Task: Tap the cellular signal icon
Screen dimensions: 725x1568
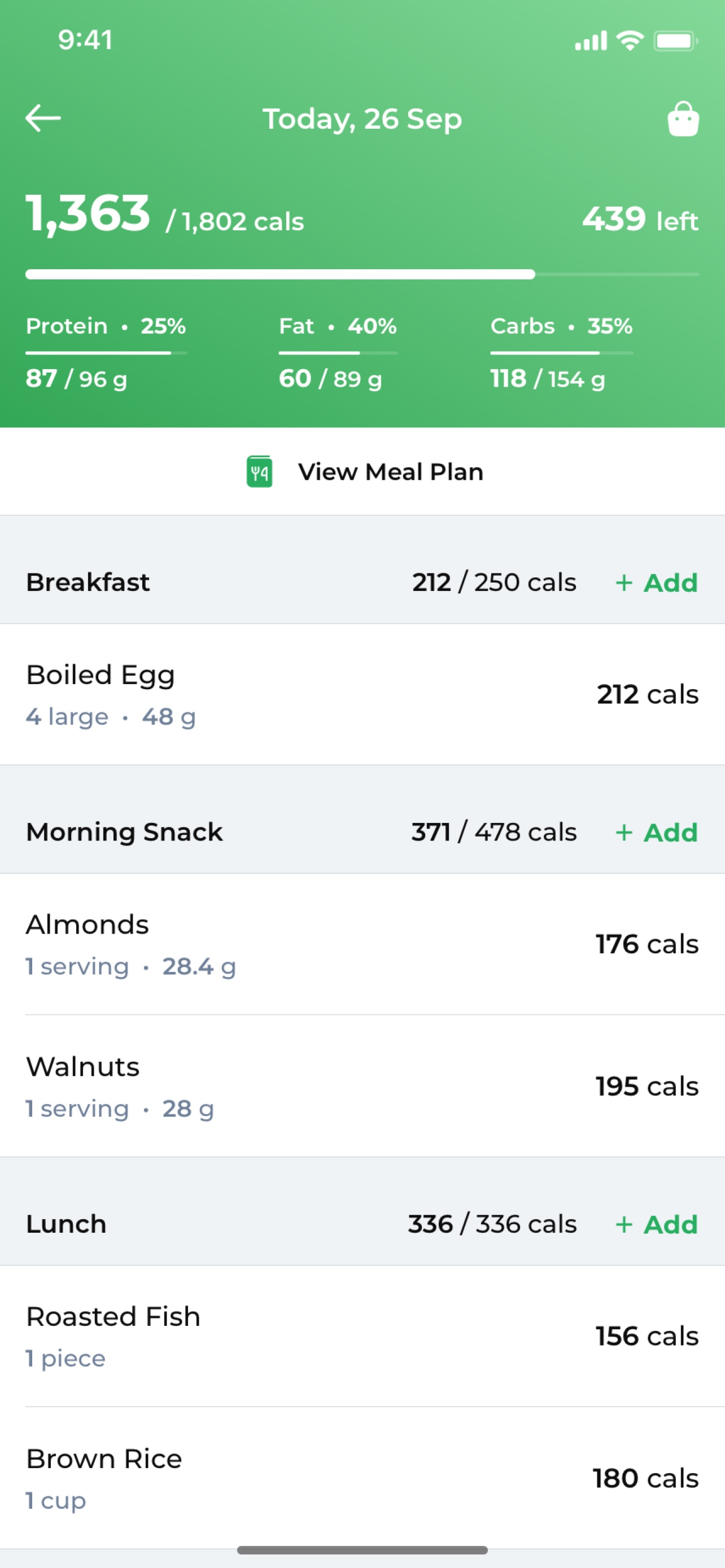Action: (x=591, y=41)
